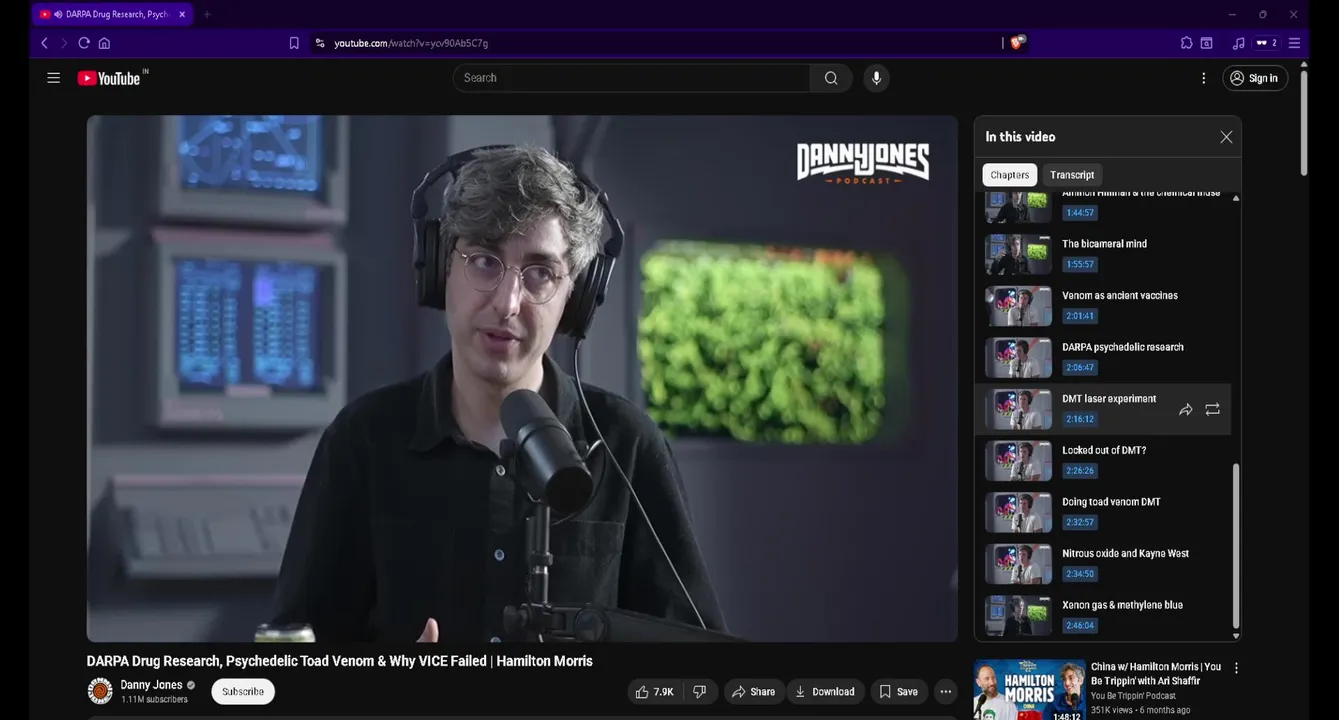The image size is (1339, 720).
Task: Open the Brave Shields icon
Action: click(x=1018, y=42)
